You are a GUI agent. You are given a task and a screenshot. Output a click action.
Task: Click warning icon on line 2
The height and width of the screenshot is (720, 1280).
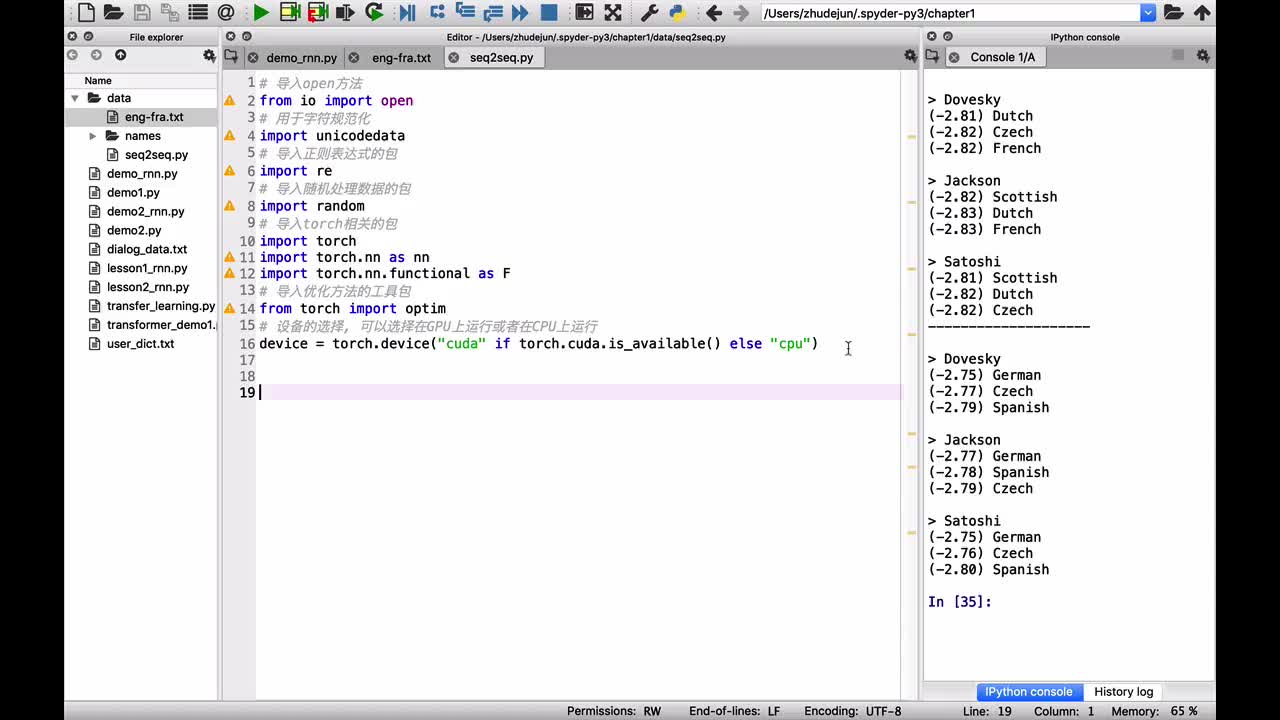click(x=229, y=101)
